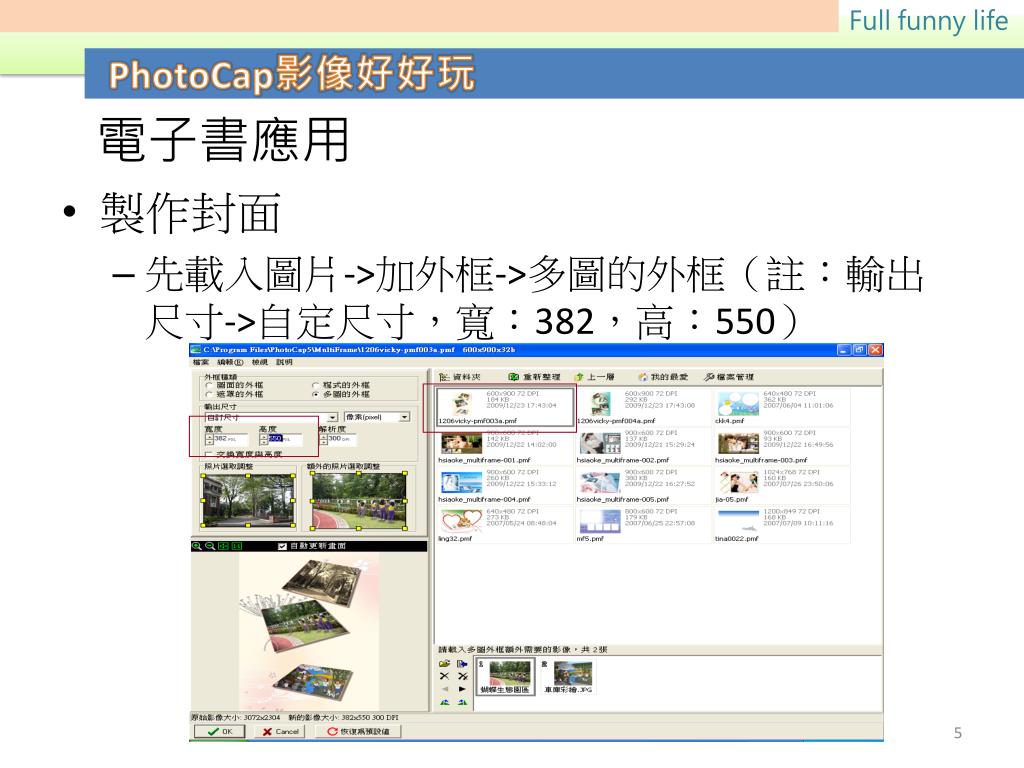Viewport: 1024px width, 768px height.
Task: Click the OK button
Action: tap(218, 731)
